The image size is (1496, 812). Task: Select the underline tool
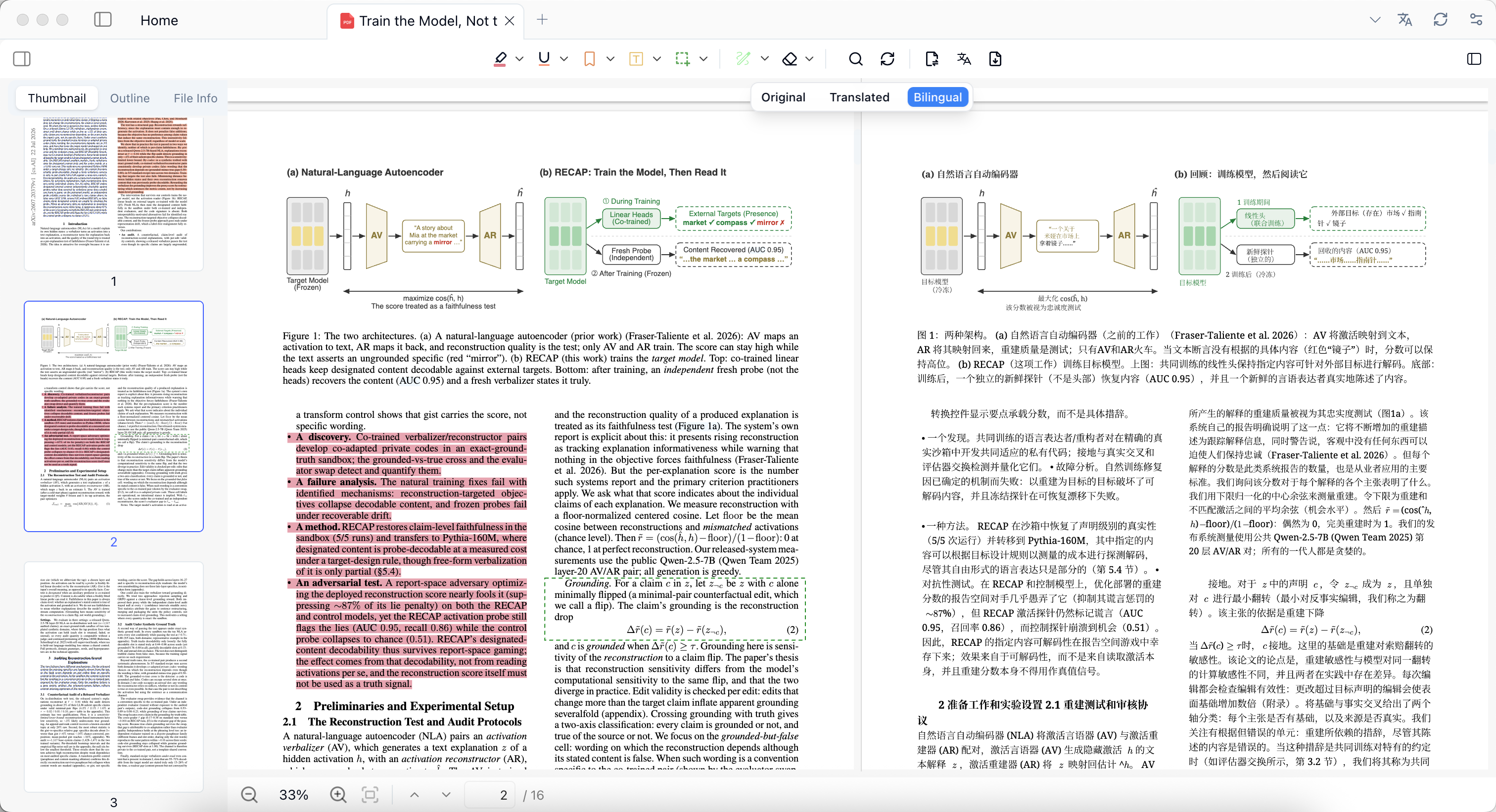[544, 59]
